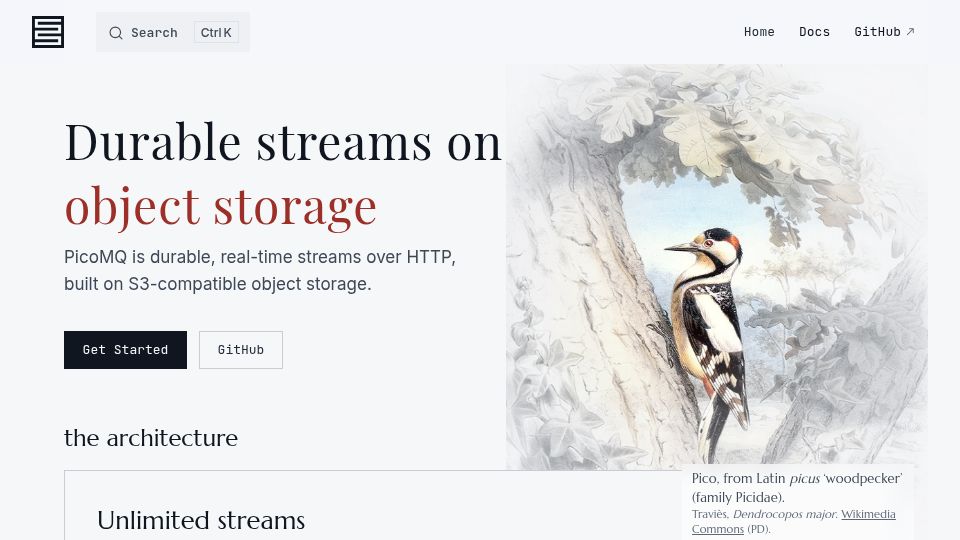Open Docs from the top navigation
The height and width of the screenshot is (540, 960).
(x=814, y=32)
